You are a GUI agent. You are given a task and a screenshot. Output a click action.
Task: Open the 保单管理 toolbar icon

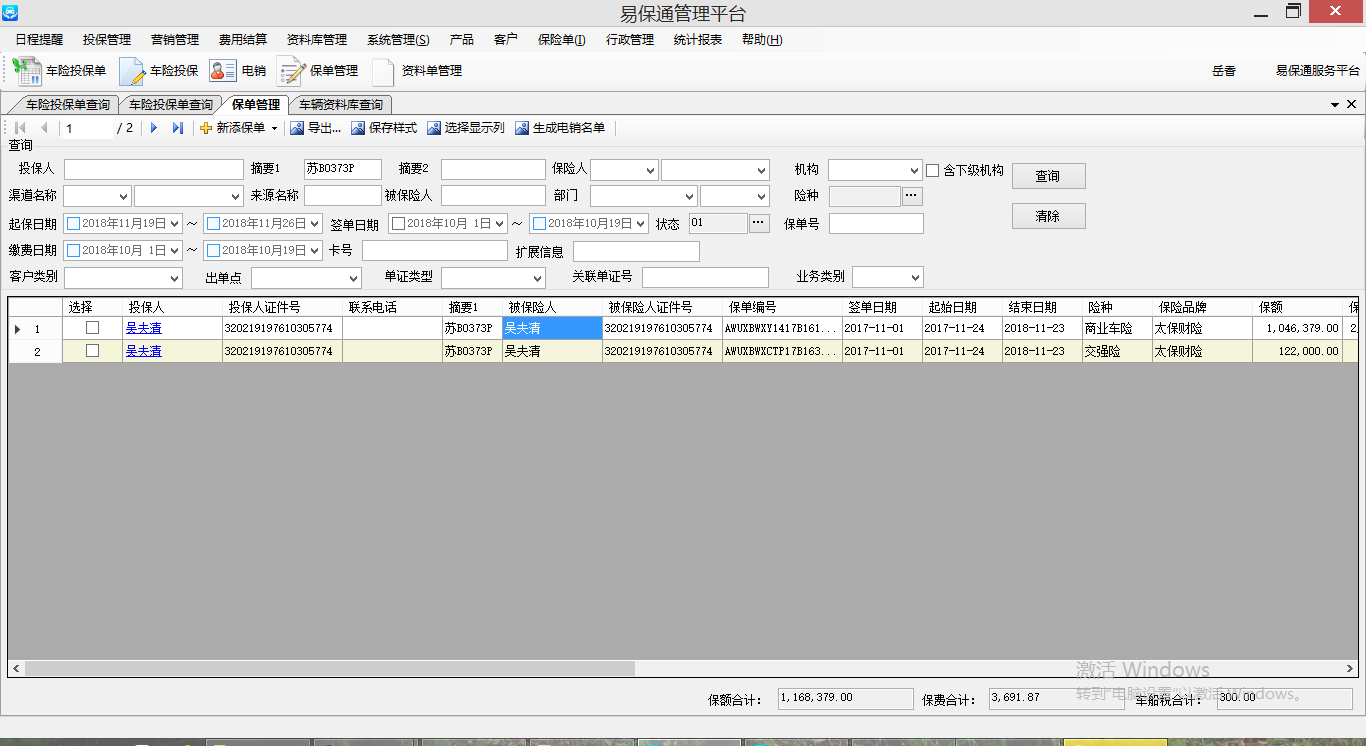(x=291, y=71)
